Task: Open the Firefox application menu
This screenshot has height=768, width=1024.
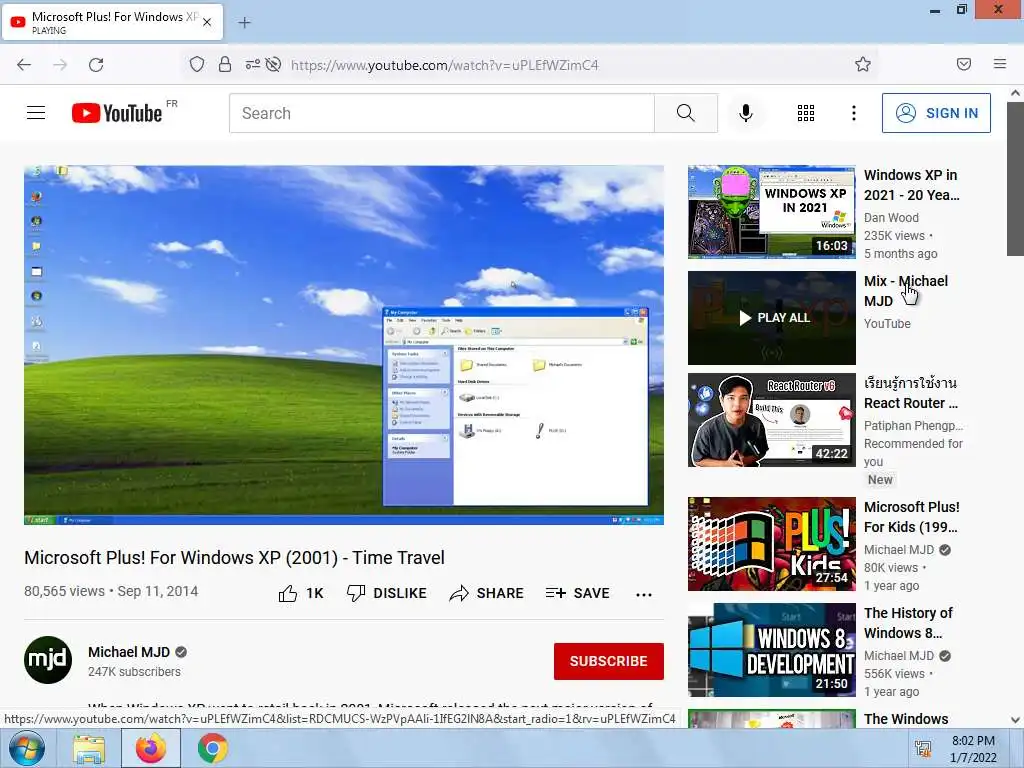Action: pos(1000,64)
